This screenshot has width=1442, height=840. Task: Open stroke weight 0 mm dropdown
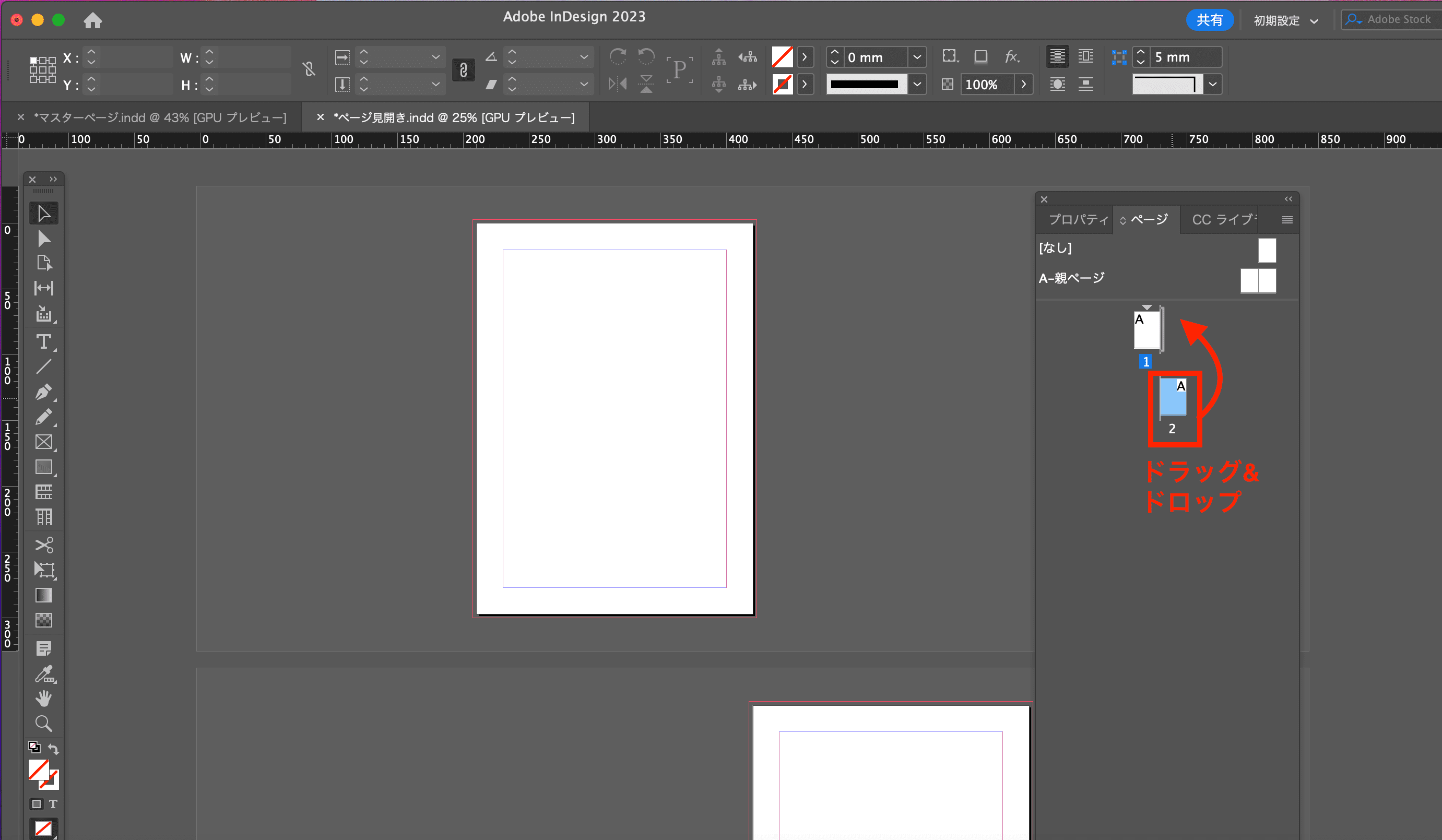917,57
